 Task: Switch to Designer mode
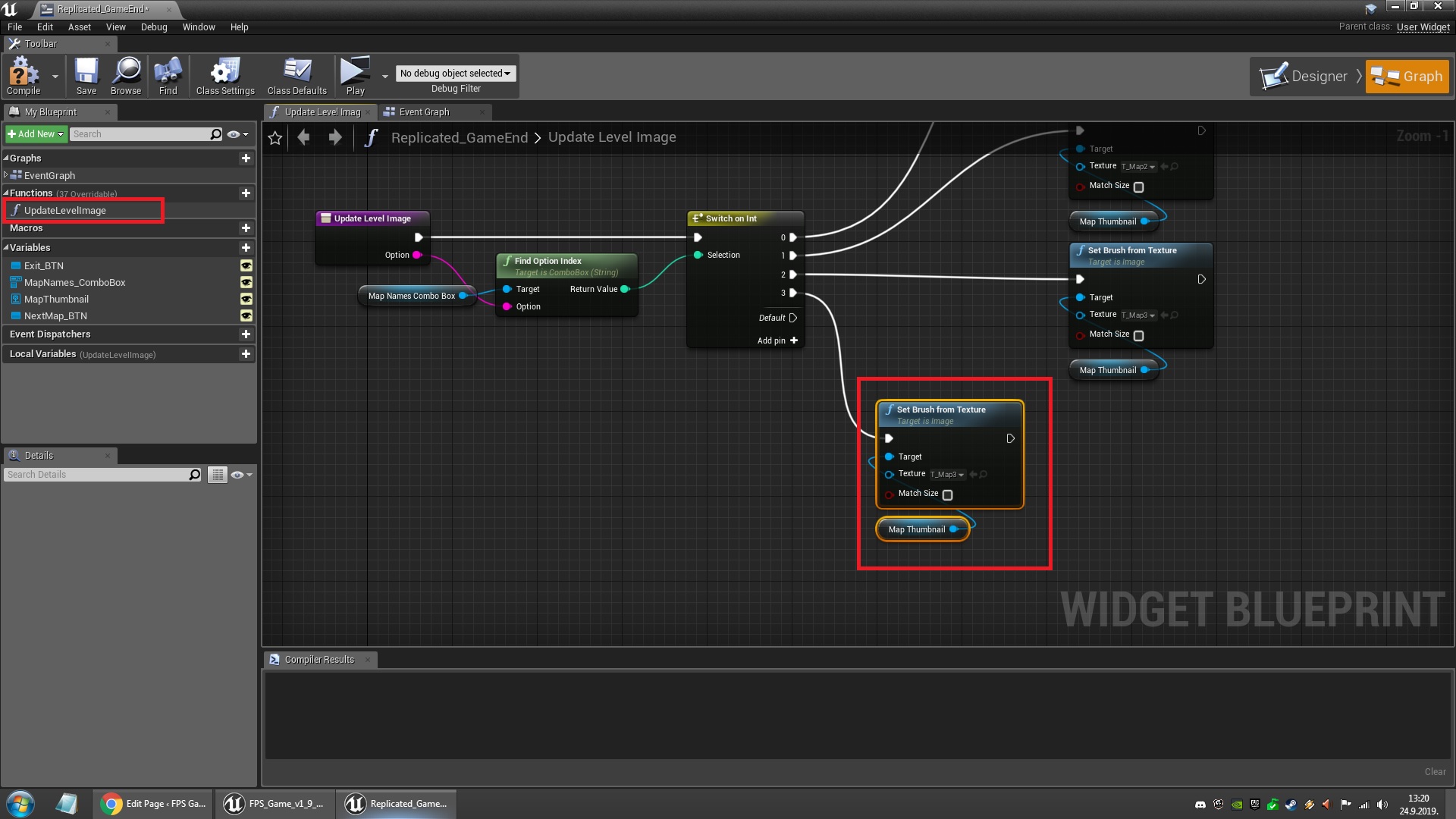pos(1305,76)
